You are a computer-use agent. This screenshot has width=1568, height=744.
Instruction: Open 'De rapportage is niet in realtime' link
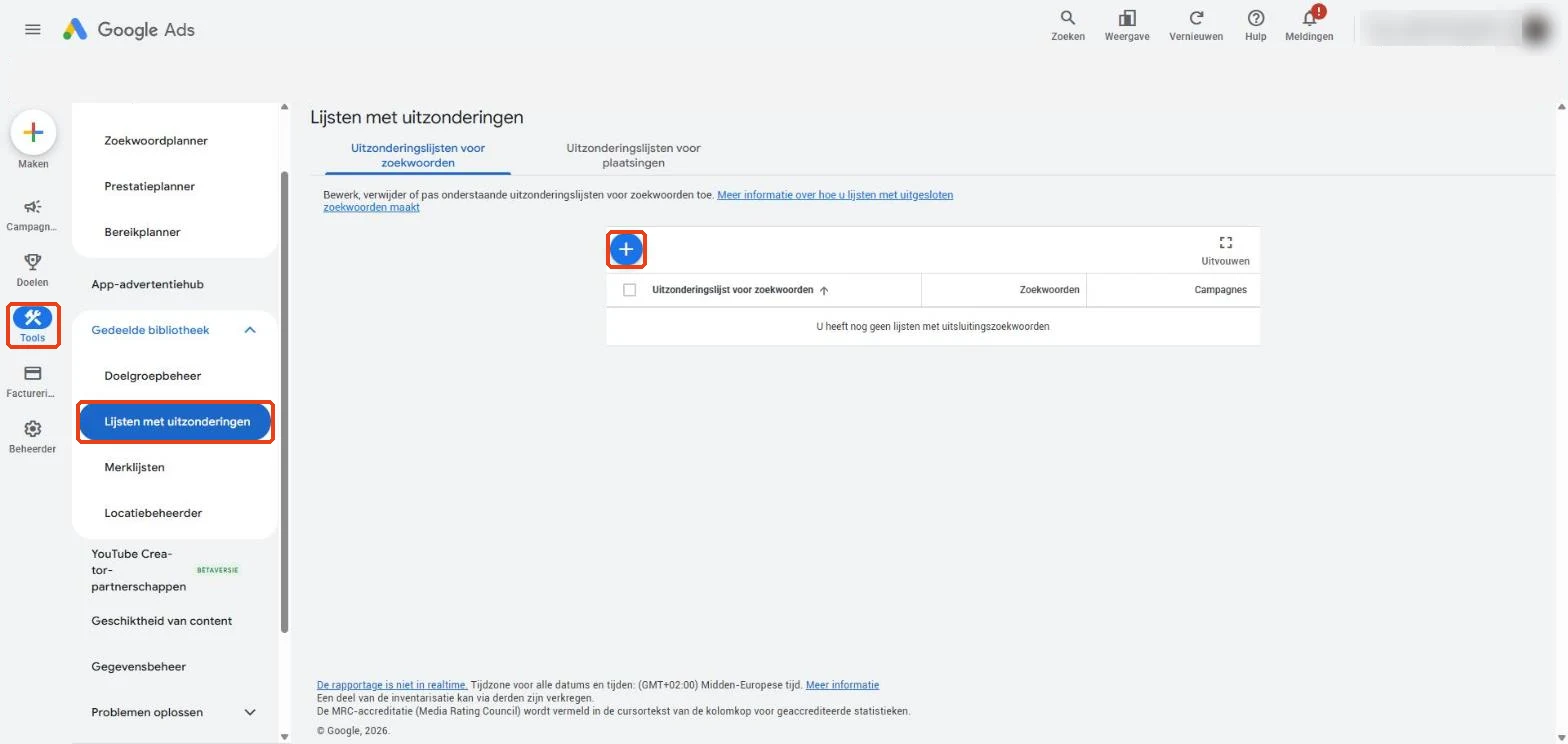tap(392, 685)
